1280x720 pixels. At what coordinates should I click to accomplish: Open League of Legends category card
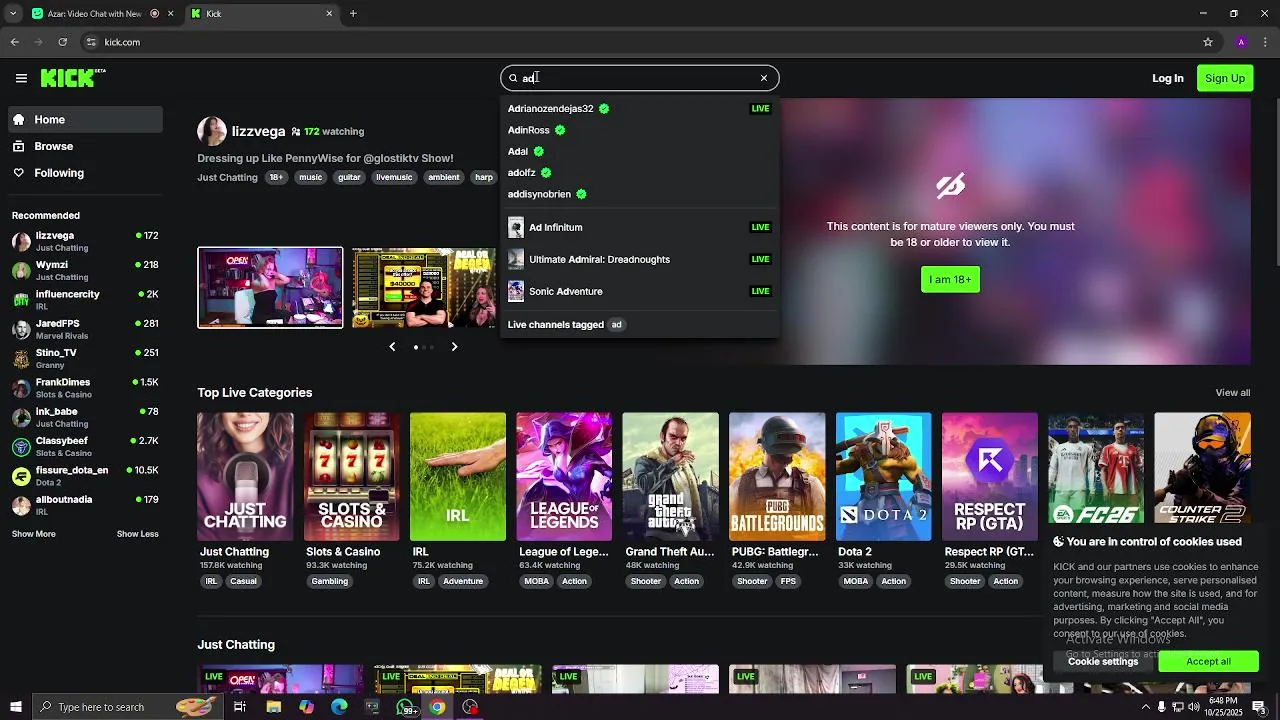(x=564, y=476)
